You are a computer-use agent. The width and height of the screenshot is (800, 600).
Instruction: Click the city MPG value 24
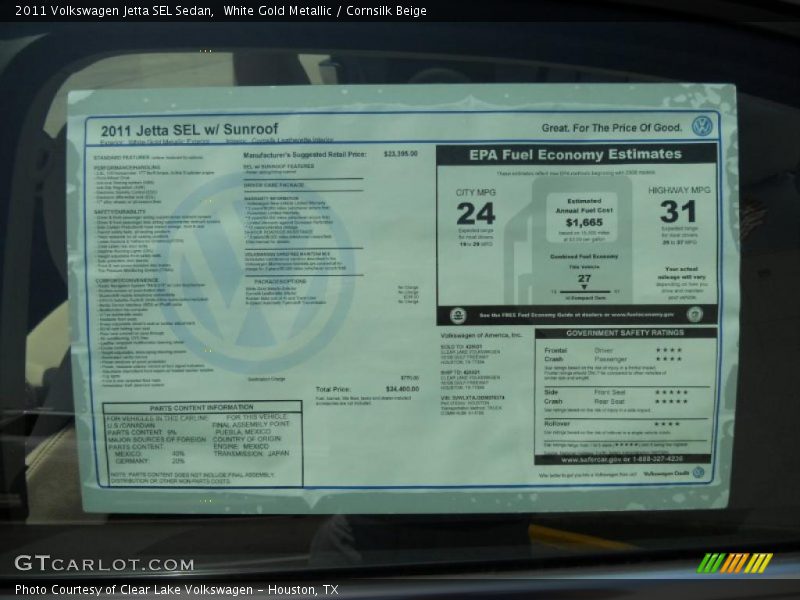[476, 214]
